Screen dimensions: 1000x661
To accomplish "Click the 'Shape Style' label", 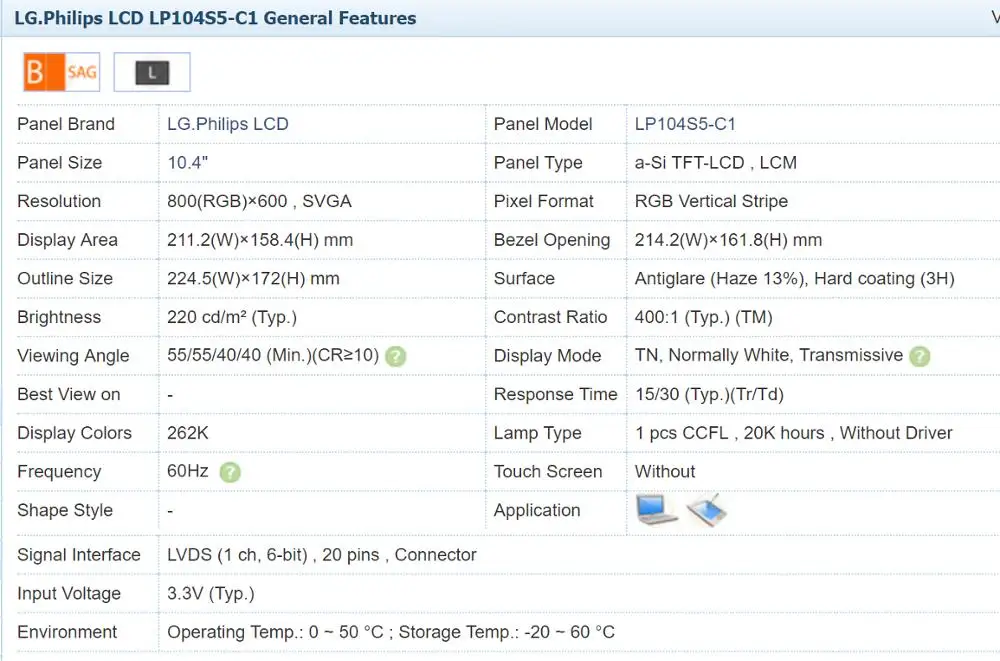I will [64, 510].
